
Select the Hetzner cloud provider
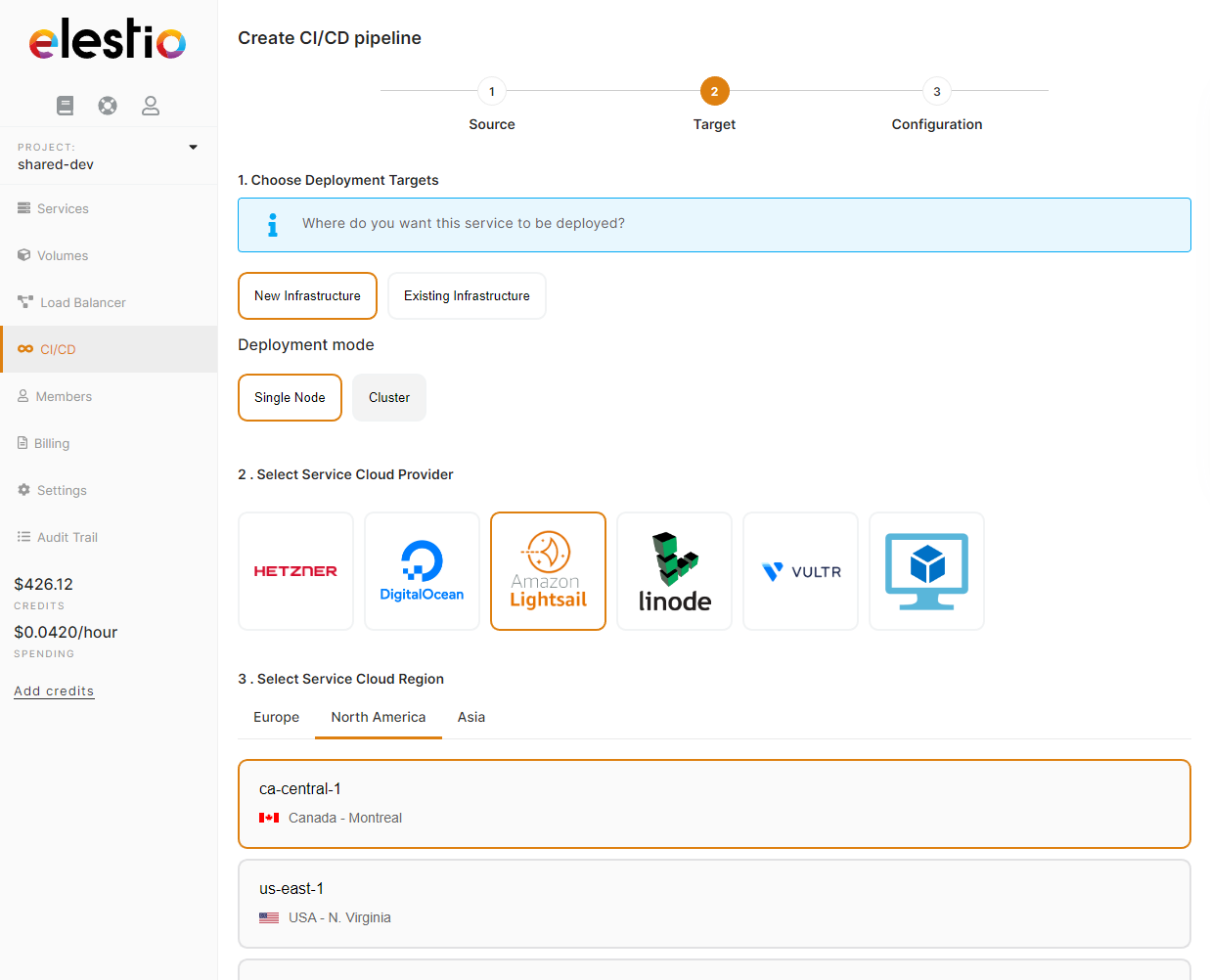(x=295, y=571)
